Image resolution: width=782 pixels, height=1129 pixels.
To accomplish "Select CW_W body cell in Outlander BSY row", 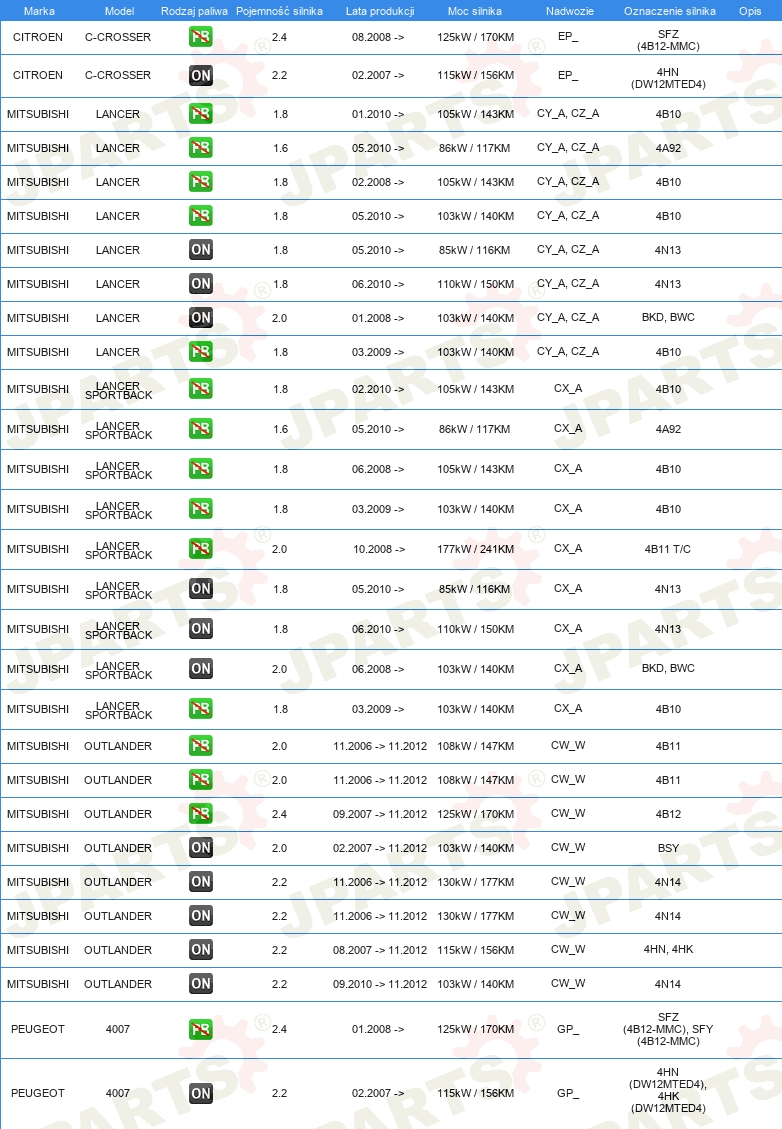I will [568, 847].
